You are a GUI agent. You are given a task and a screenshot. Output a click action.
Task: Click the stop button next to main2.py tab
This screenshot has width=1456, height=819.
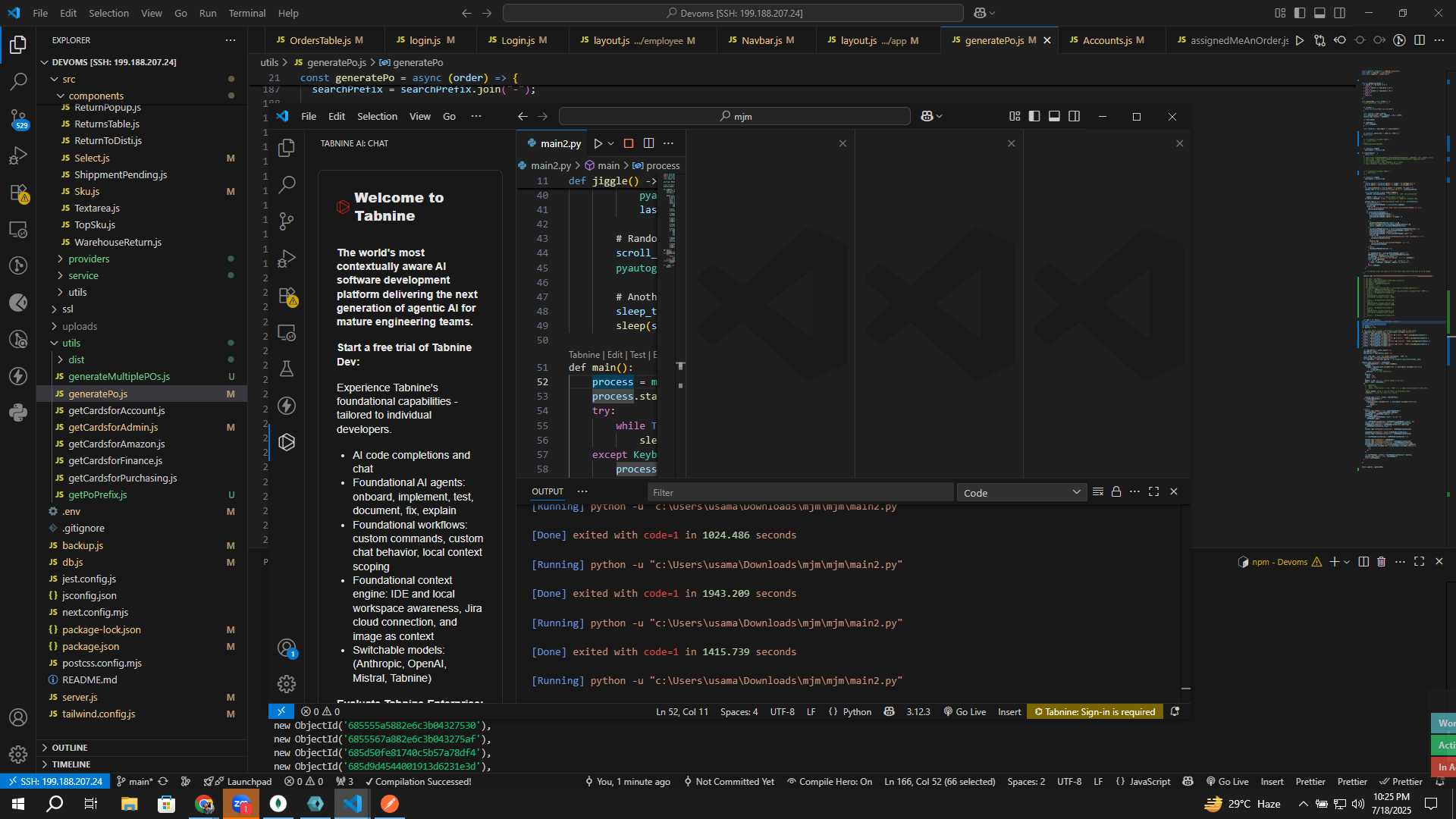tap(629, 143)
